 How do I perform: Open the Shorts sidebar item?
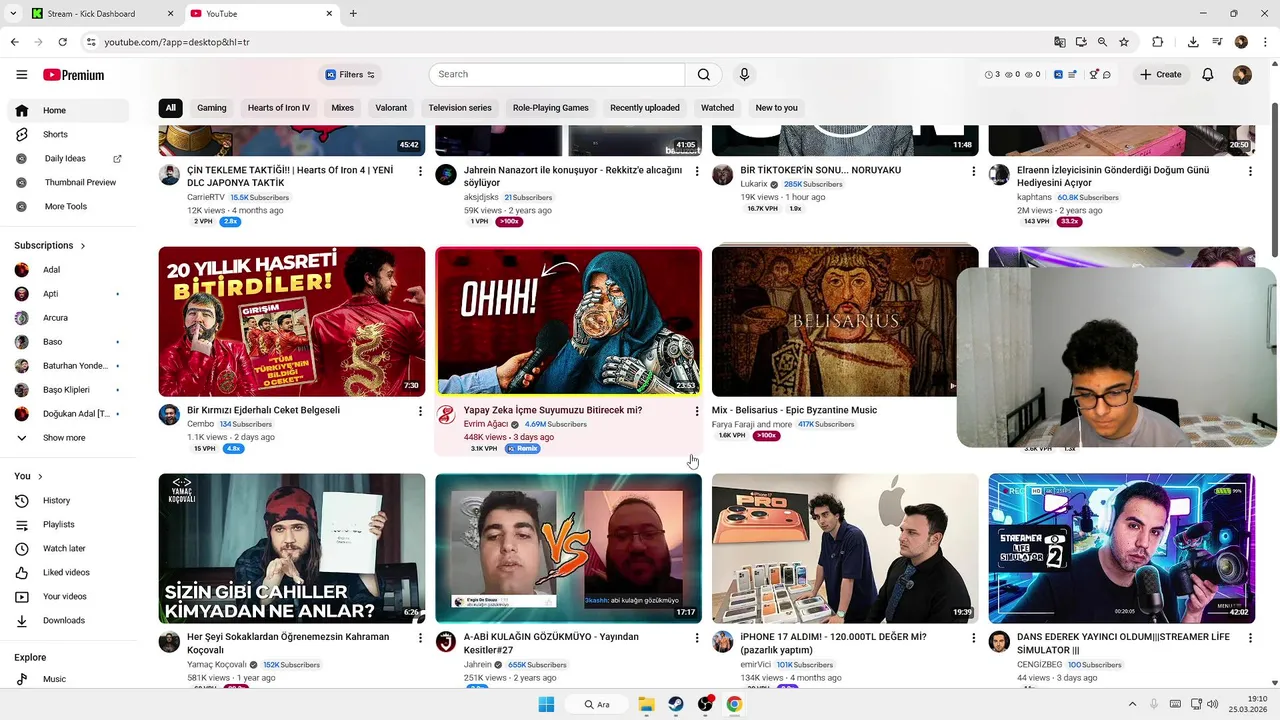pyautogui.click(x=68, y=134)
